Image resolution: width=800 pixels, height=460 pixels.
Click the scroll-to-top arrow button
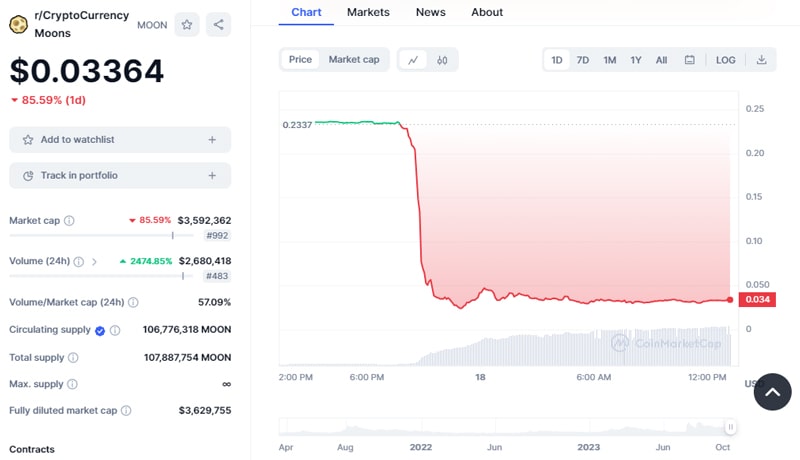tap(772, 392)
